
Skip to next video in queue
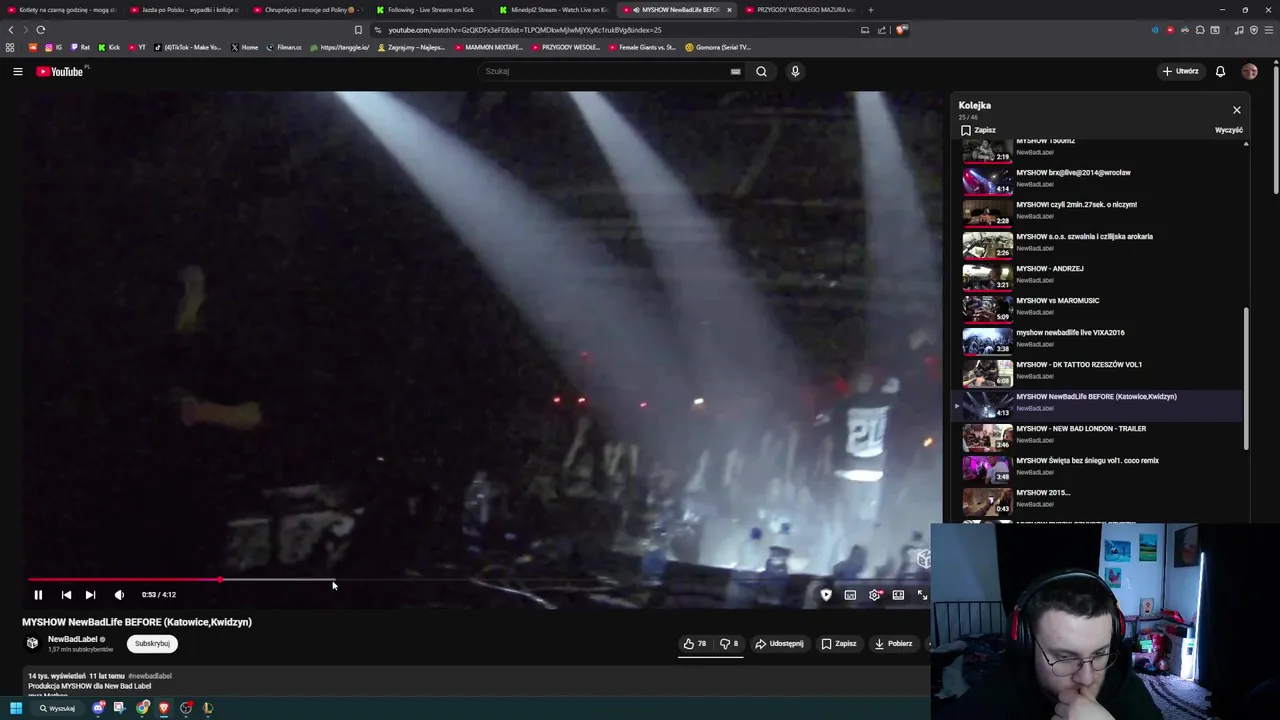[x=90, y=594]
